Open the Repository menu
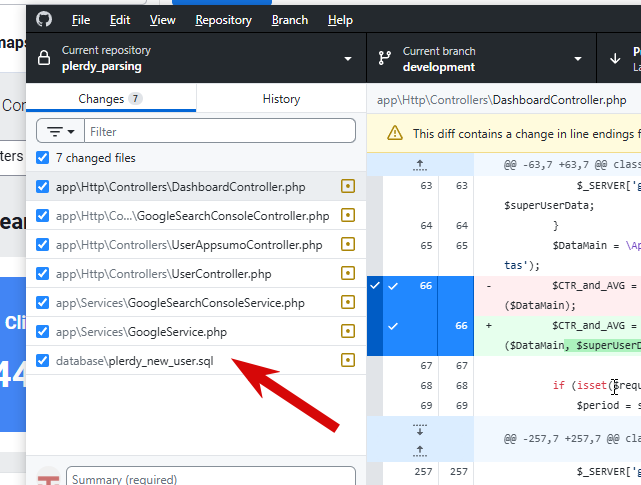 click(x=223, y=20)
